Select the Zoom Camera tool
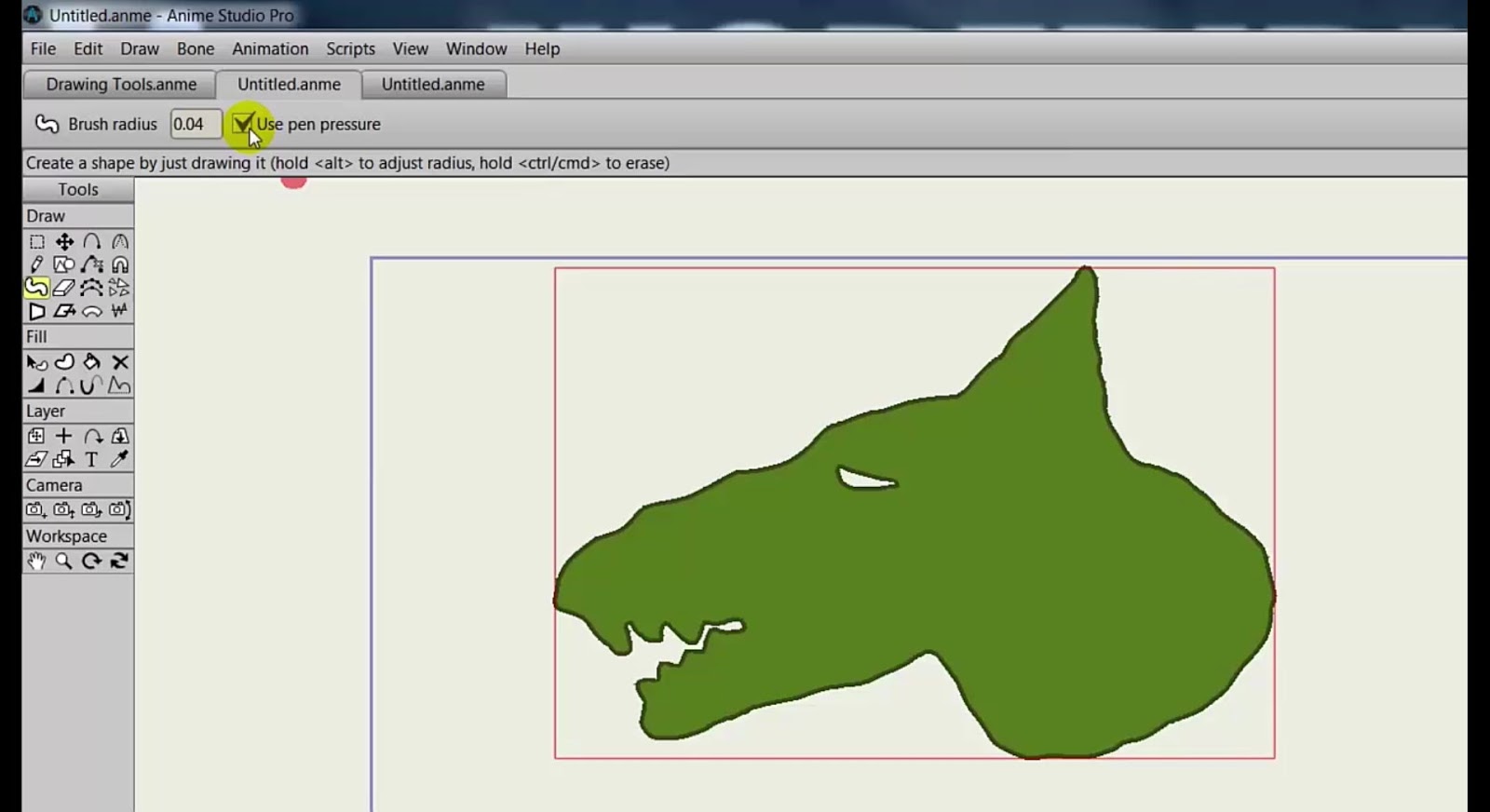 pyautogui.click(x=64, y=509)
